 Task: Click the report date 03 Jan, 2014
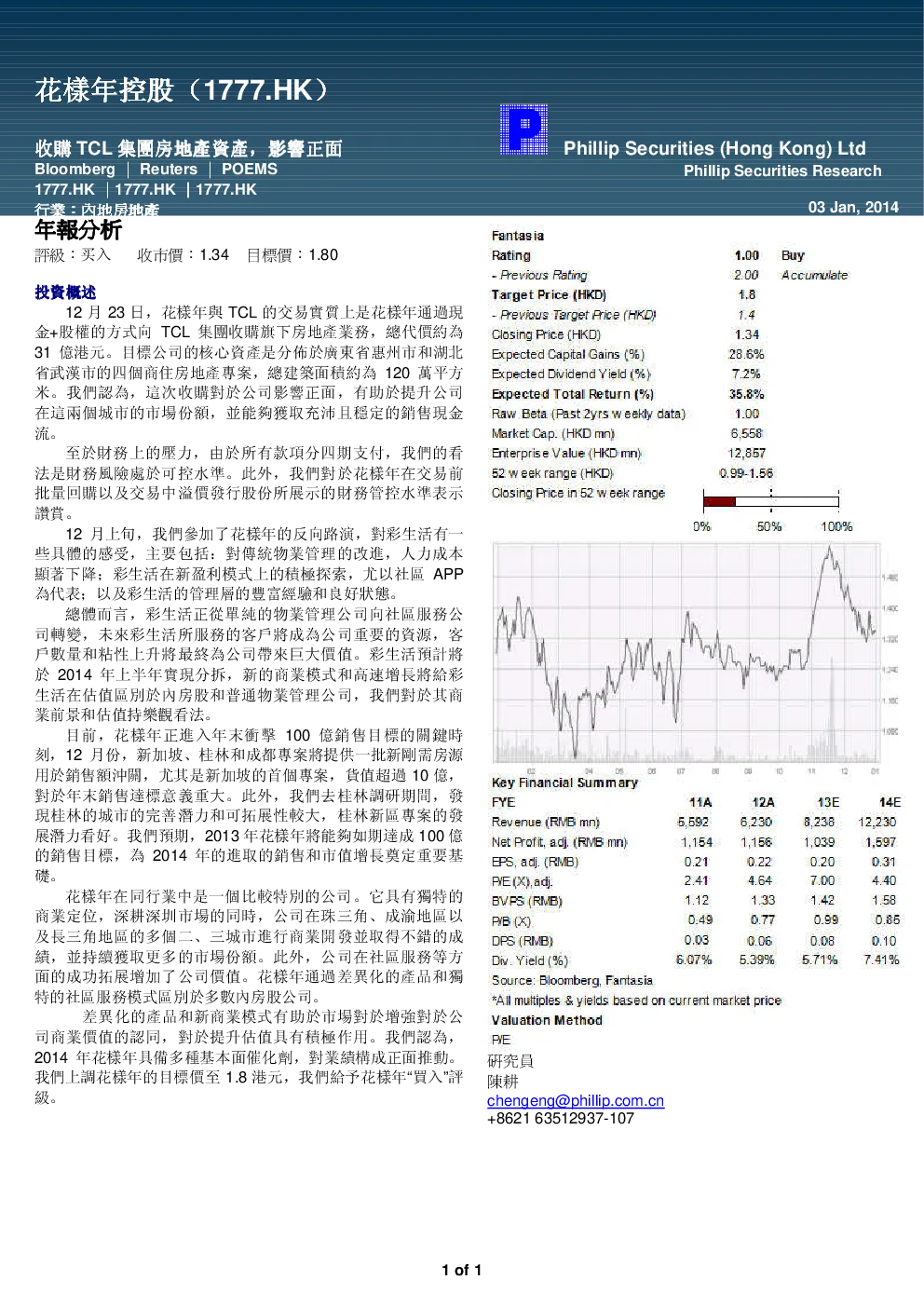pos(853,207)
